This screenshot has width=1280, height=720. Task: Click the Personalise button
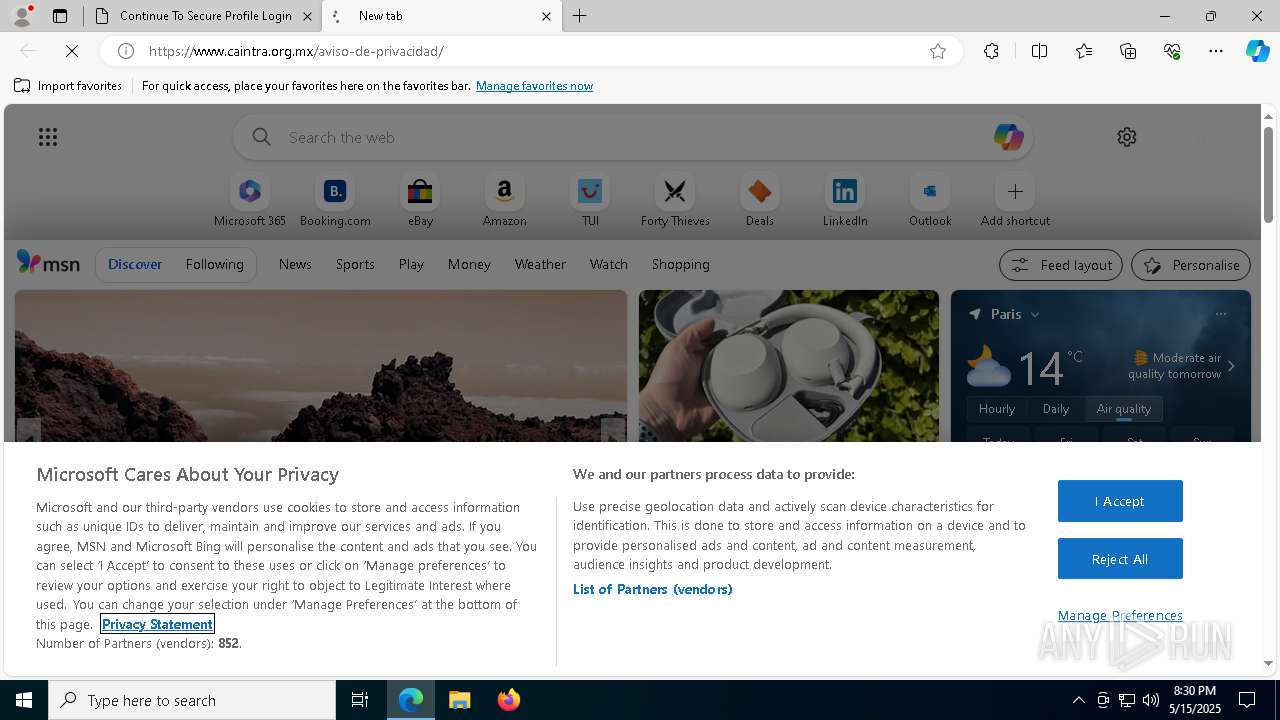[x=1191, y=265]
